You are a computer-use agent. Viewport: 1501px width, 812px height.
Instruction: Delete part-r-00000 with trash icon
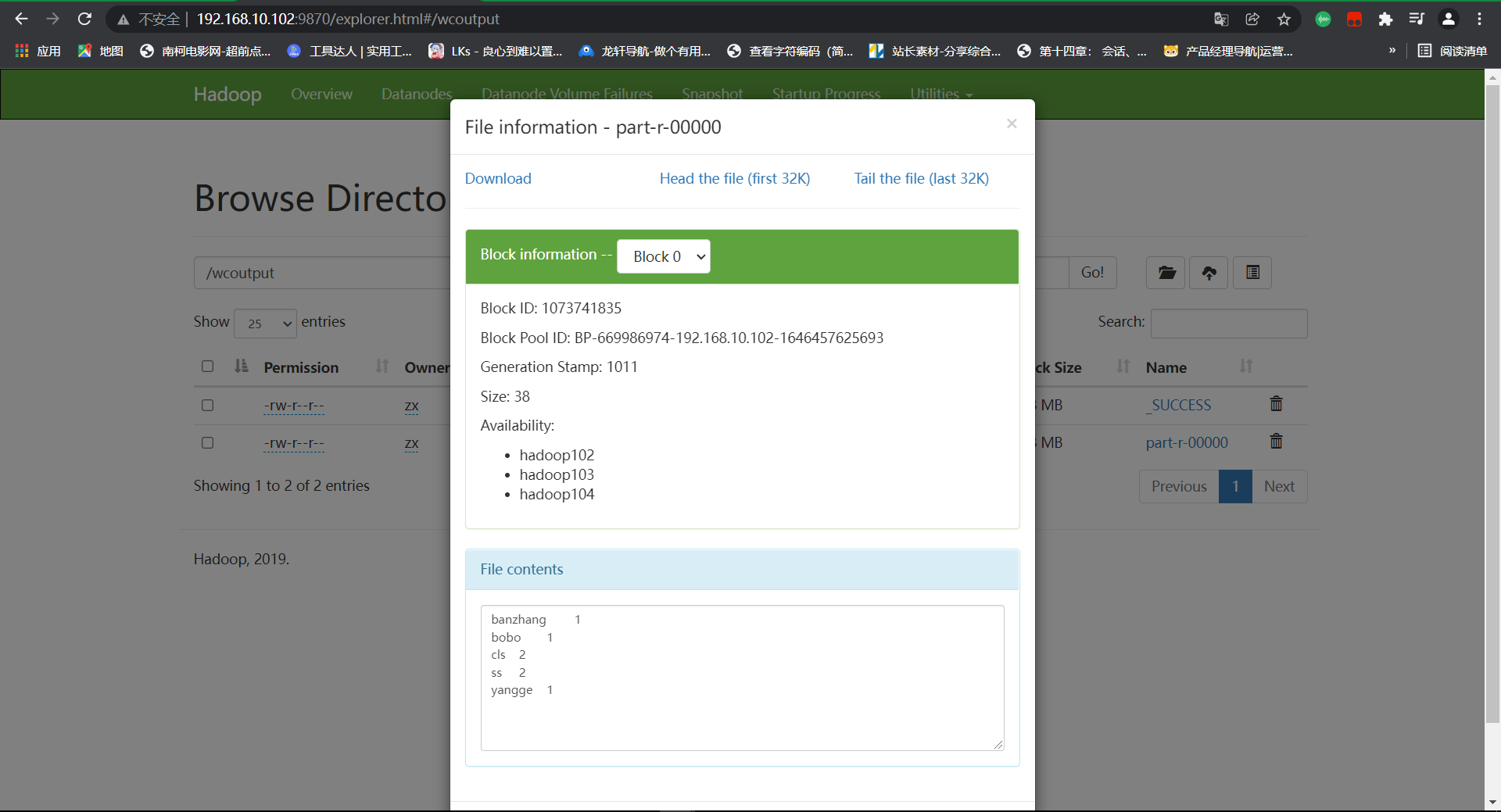[1276, 442]
